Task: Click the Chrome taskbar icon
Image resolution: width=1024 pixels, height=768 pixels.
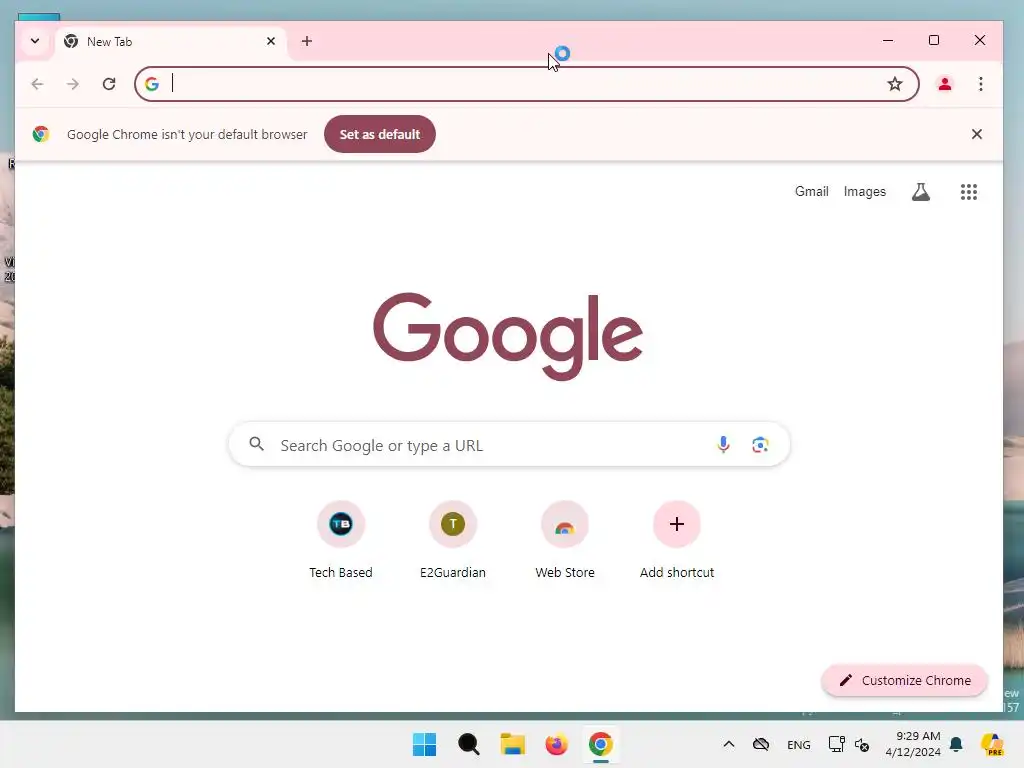Action: (601, 744)
